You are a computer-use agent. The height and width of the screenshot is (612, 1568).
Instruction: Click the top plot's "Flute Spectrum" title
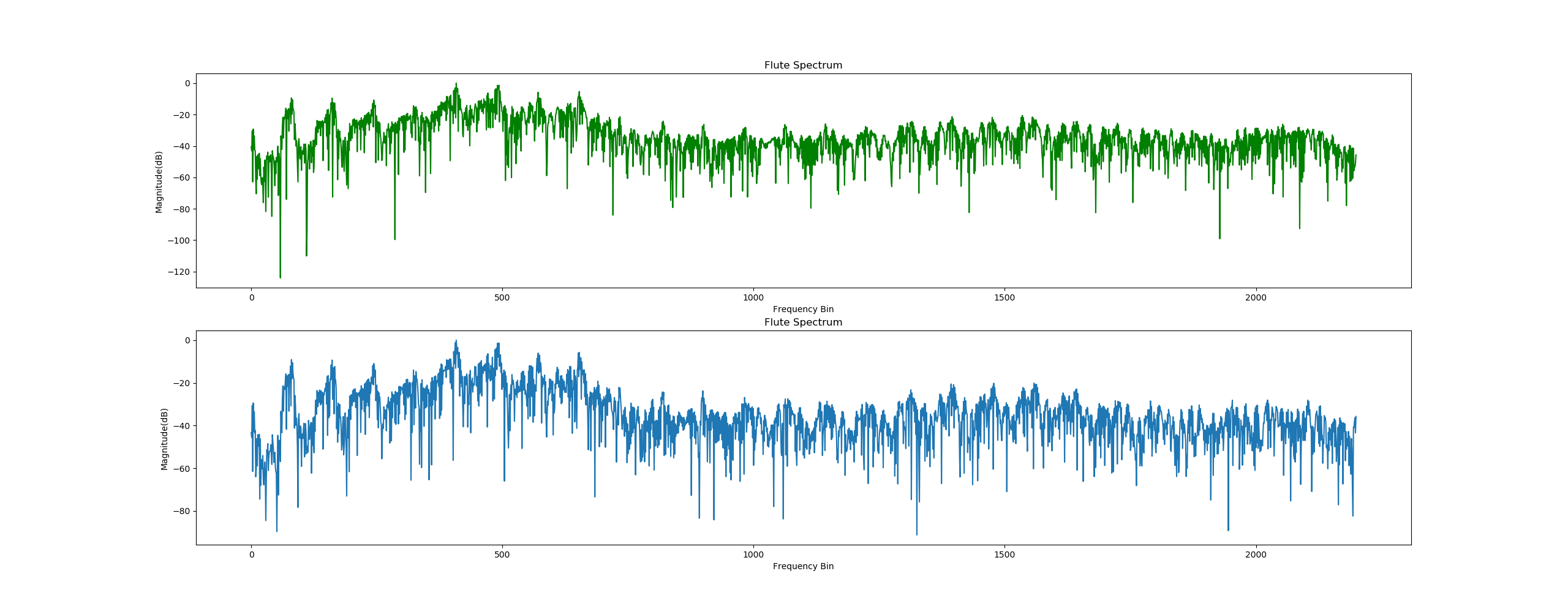pos(803,65)
